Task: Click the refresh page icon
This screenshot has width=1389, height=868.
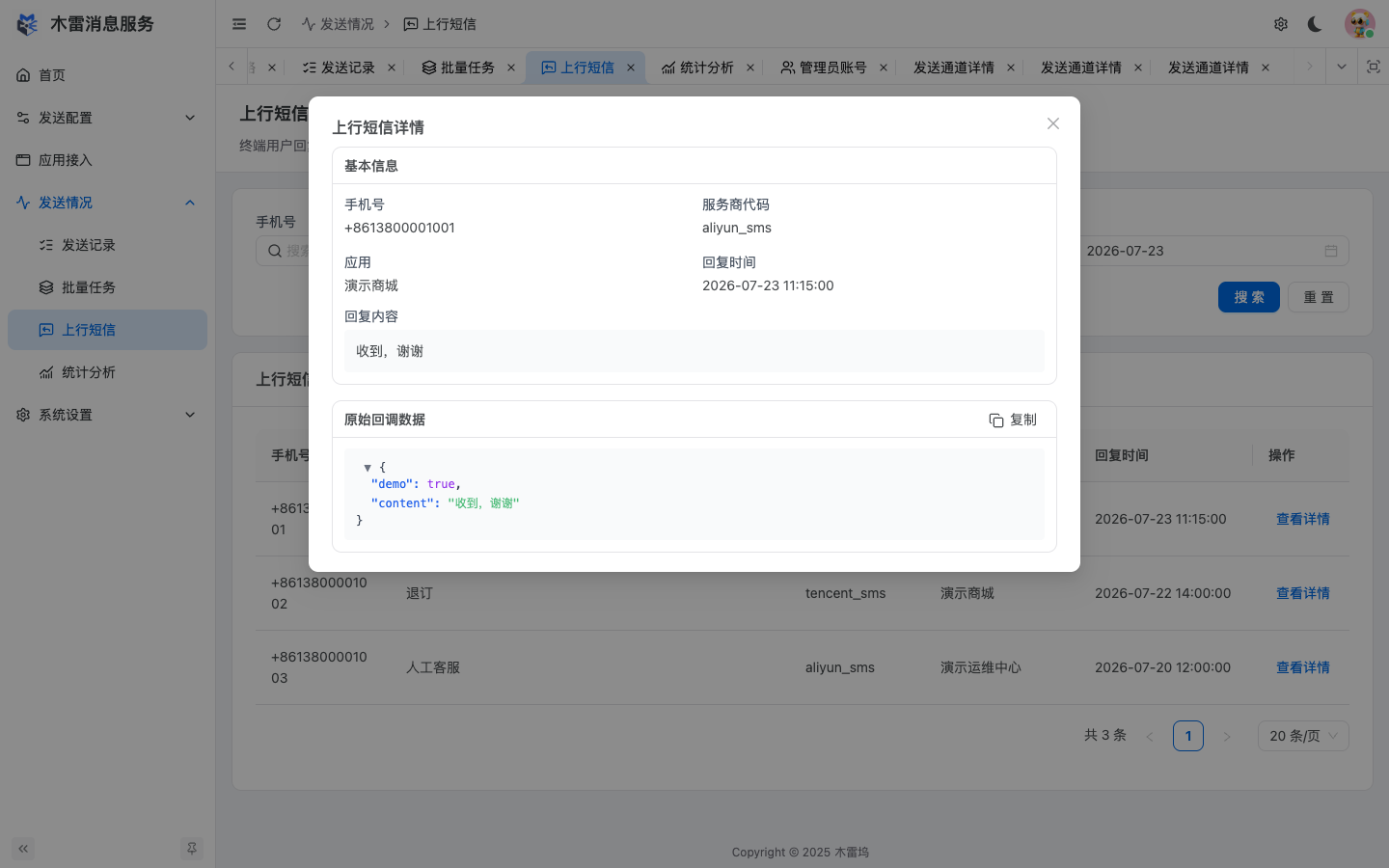Action: click(274, 24)
